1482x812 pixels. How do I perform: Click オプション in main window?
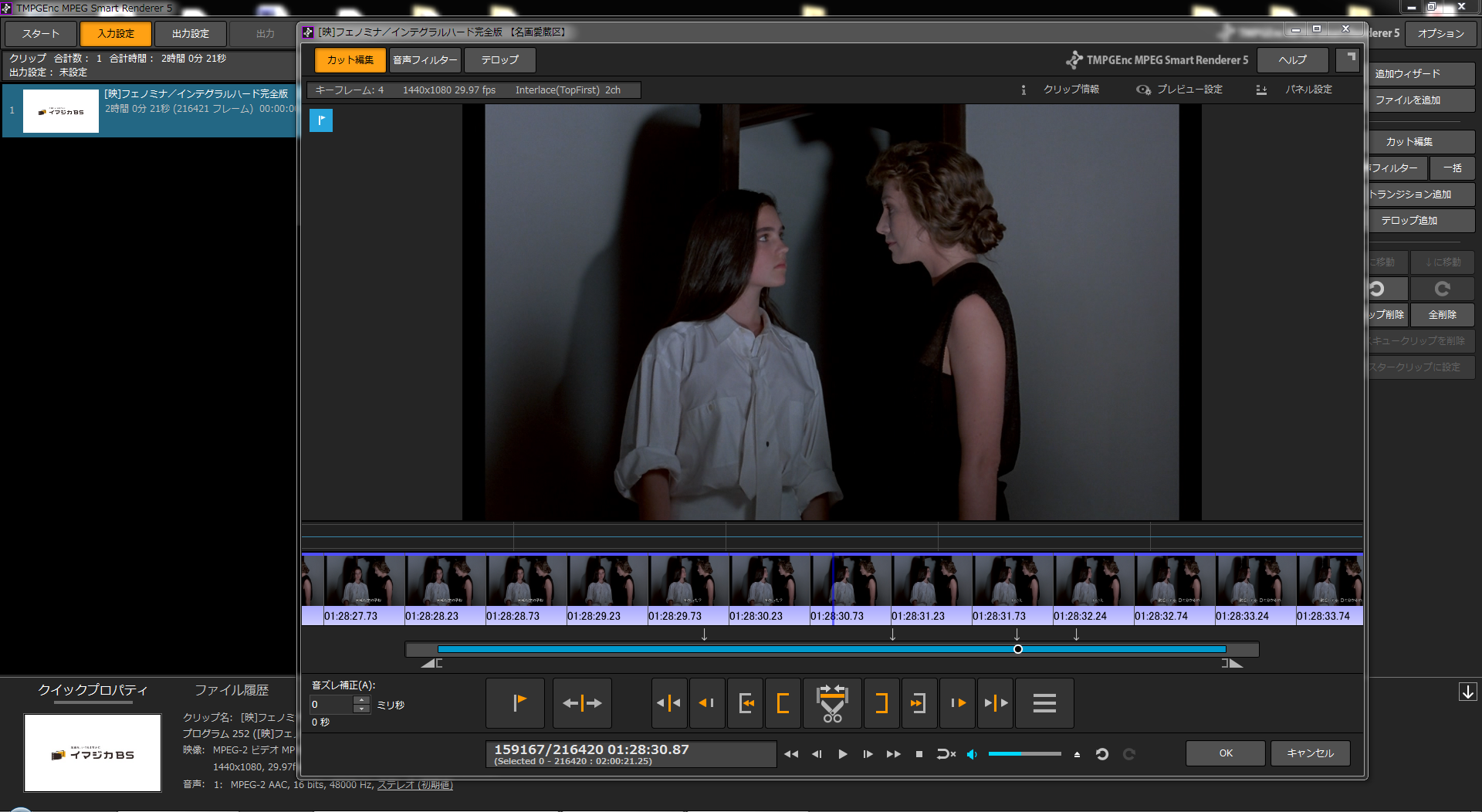point(1440,34)
